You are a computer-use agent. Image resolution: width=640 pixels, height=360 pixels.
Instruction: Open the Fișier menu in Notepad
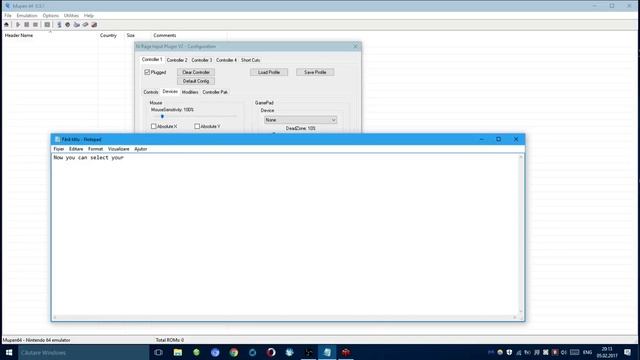(x=59, y=149)
